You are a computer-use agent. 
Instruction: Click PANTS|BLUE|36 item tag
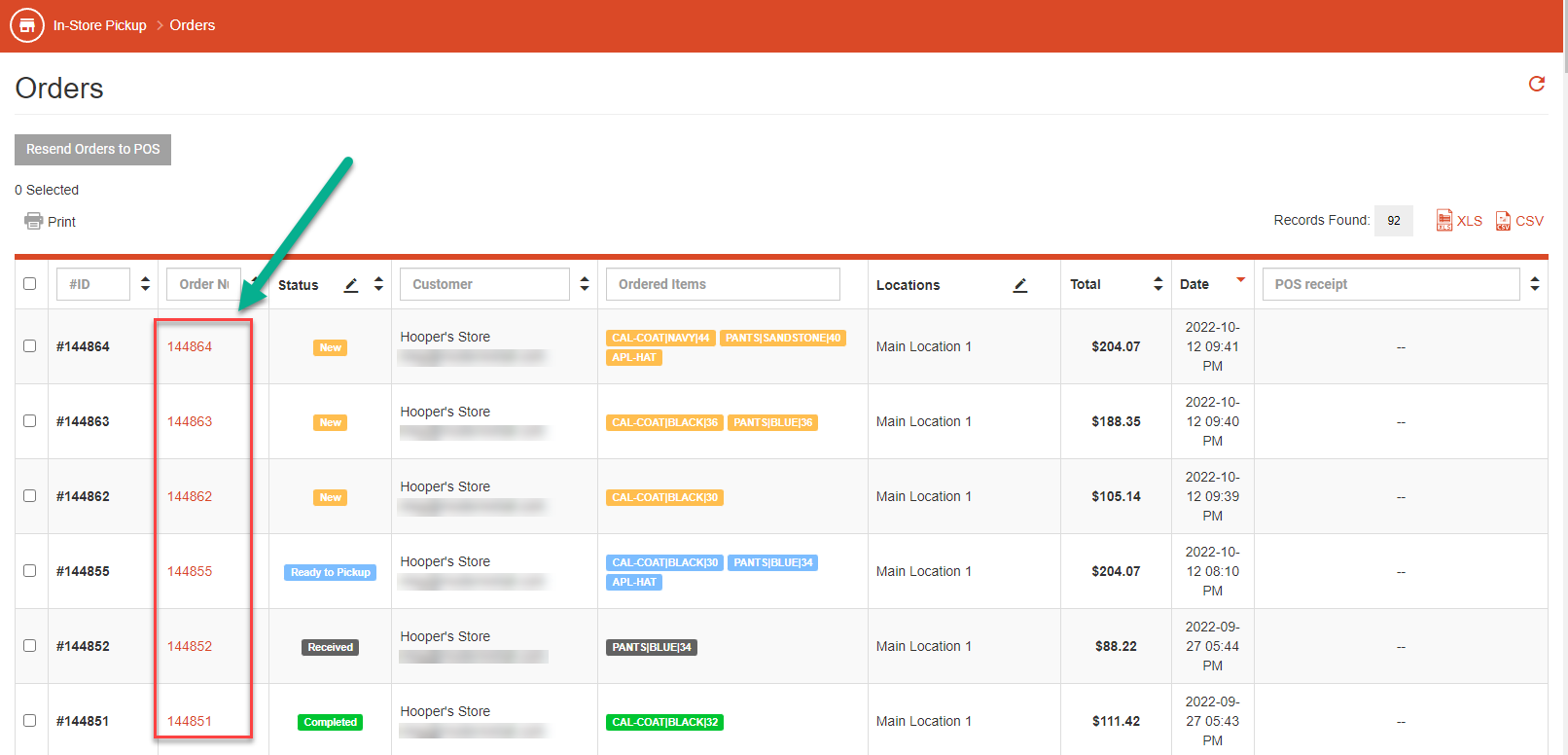[x=773, y=422]
